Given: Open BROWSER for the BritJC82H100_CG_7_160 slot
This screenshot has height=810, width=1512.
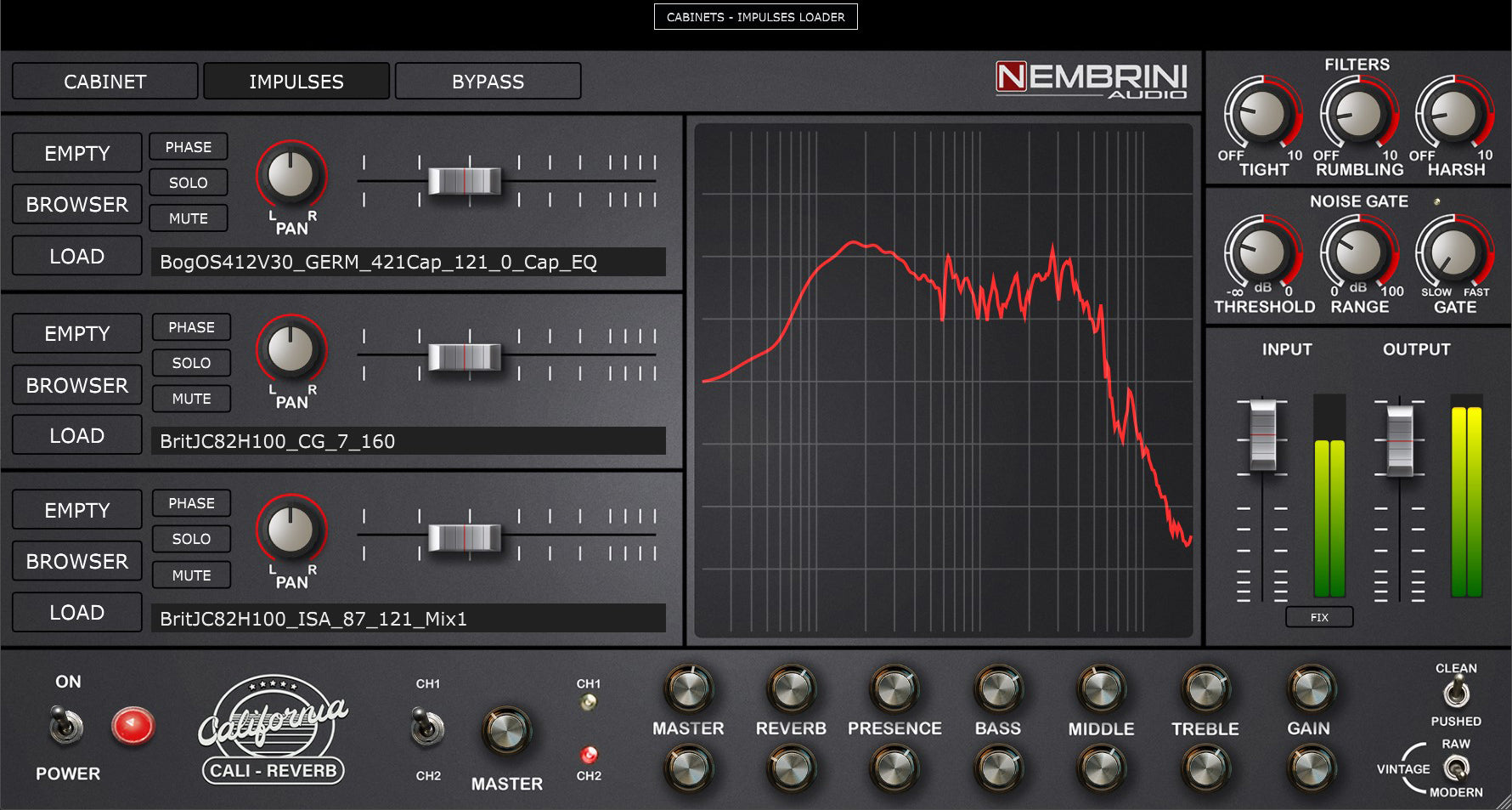Looking at the screenshot, I should pos(77,385).
